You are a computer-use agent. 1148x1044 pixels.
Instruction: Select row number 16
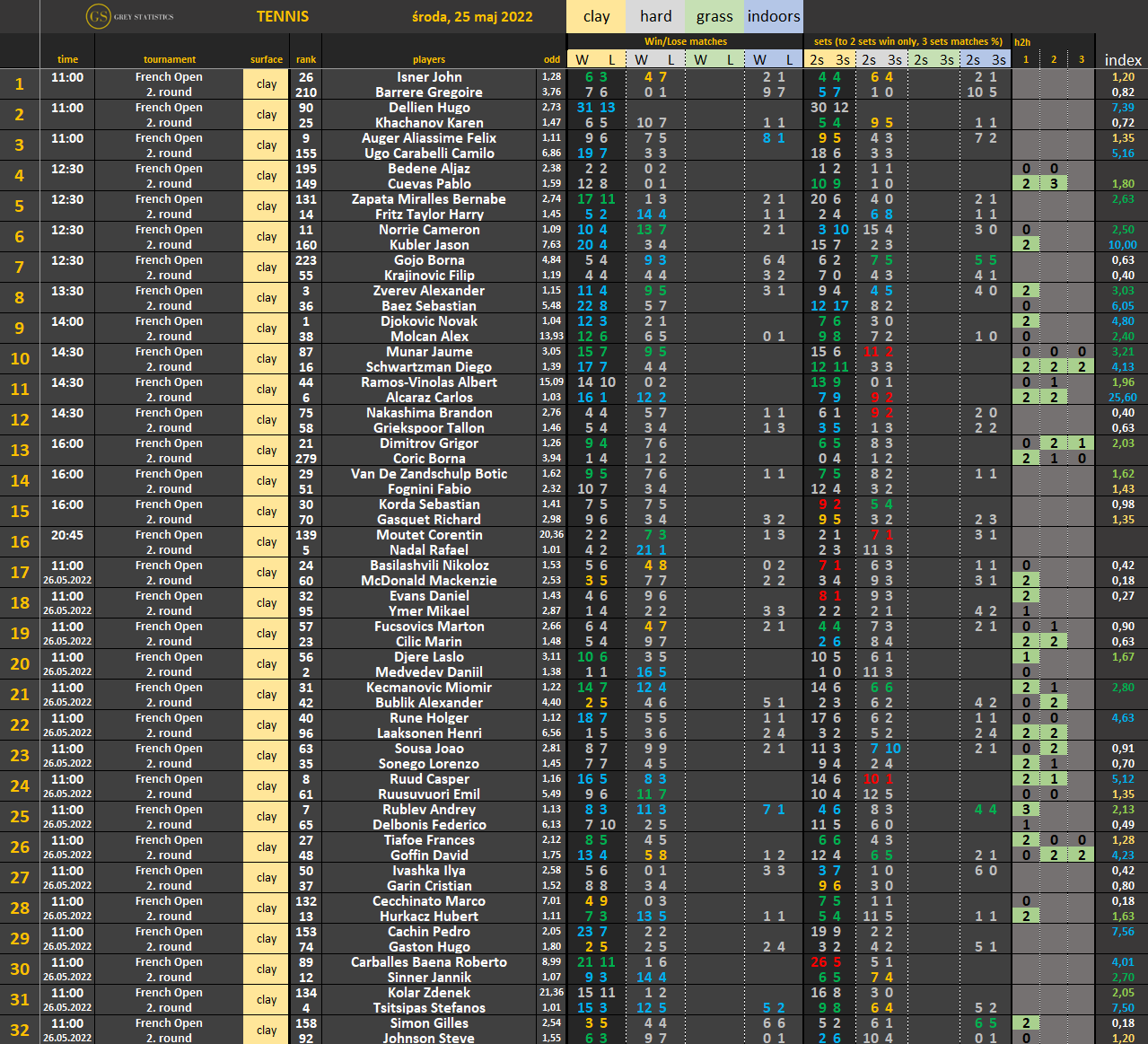click(x=20, y=542)
